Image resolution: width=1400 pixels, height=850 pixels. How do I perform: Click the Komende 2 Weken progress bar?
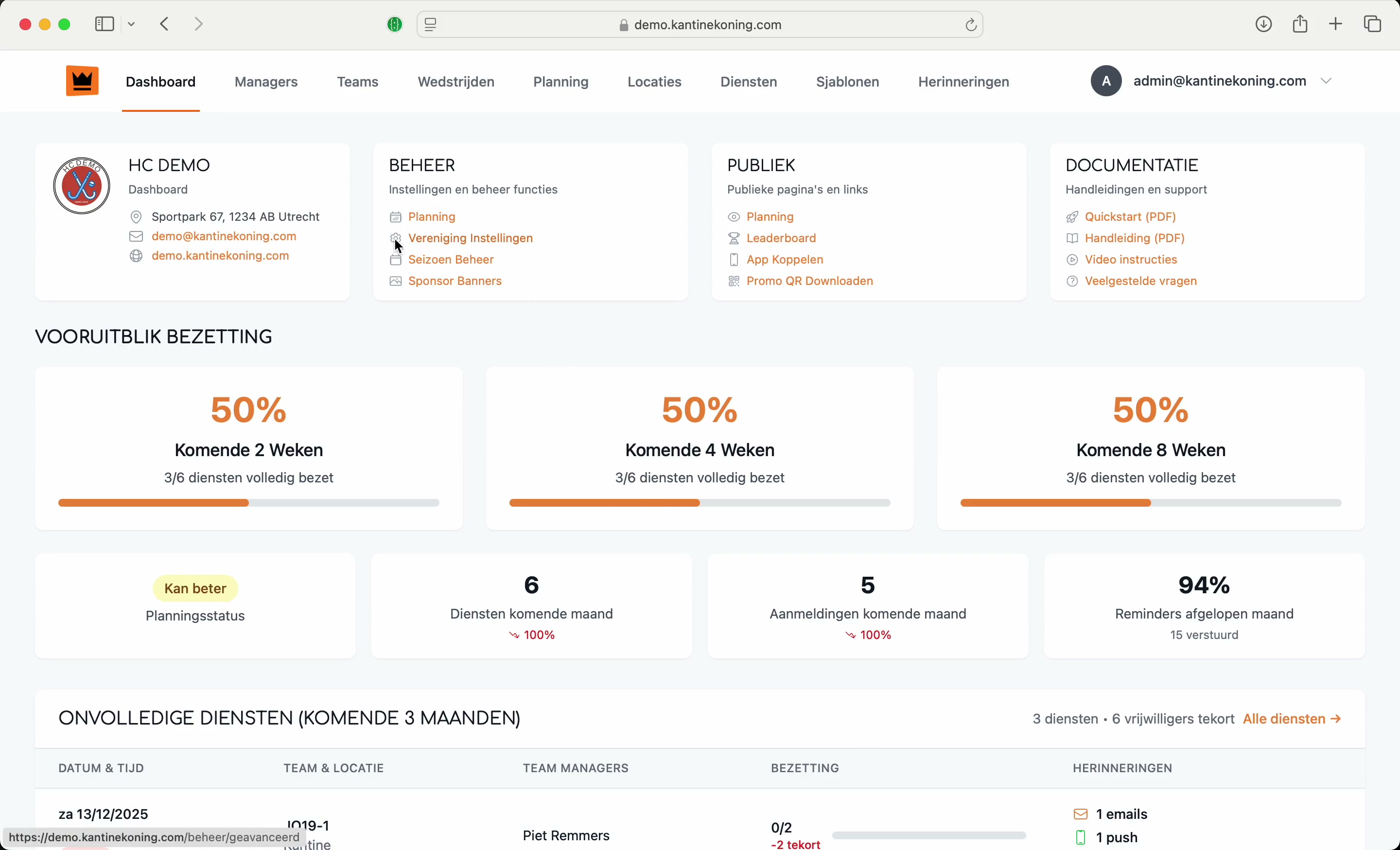(x=248, y=503)
